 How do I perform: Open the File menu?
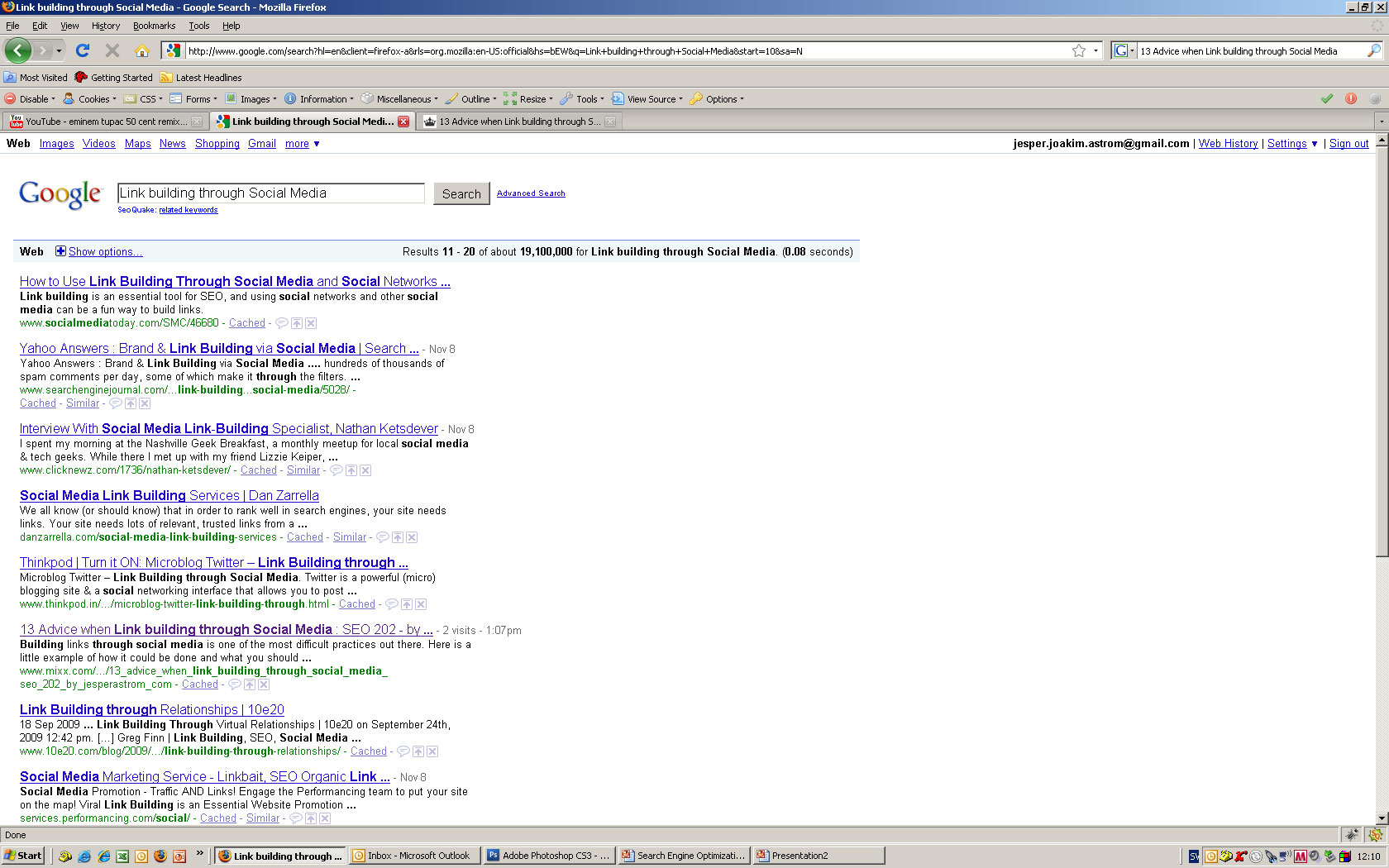tap(12, 26)
